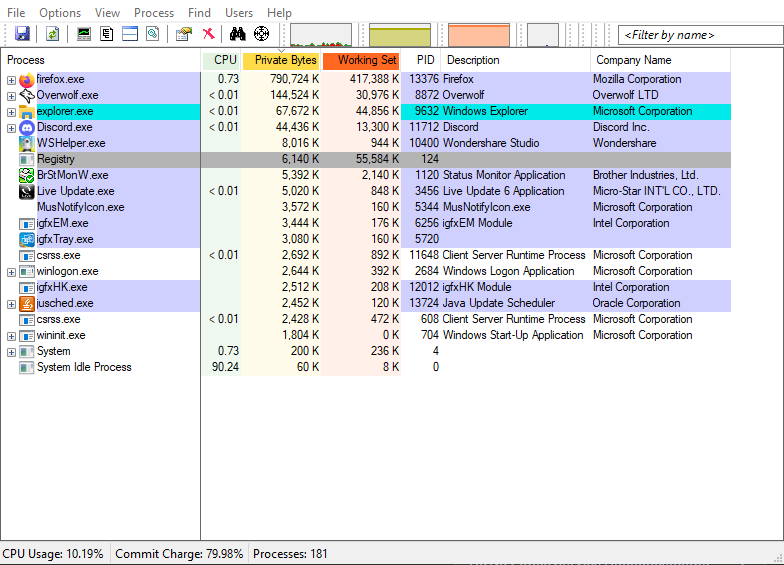
Task: Expand the wininit.exe process tree
Action: [11, 336]
